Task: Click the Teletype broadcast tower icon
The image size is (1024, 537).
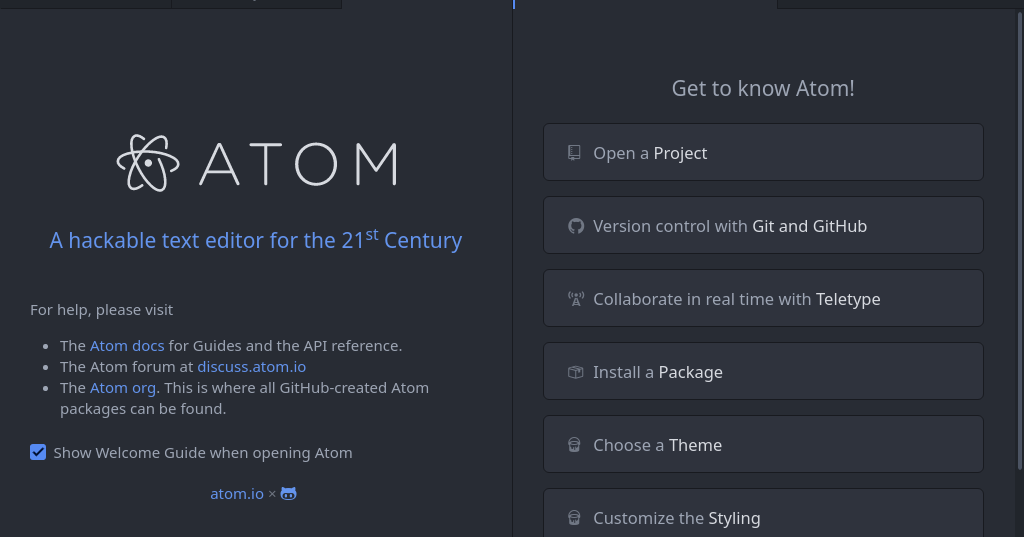Action: coord(575,299)
